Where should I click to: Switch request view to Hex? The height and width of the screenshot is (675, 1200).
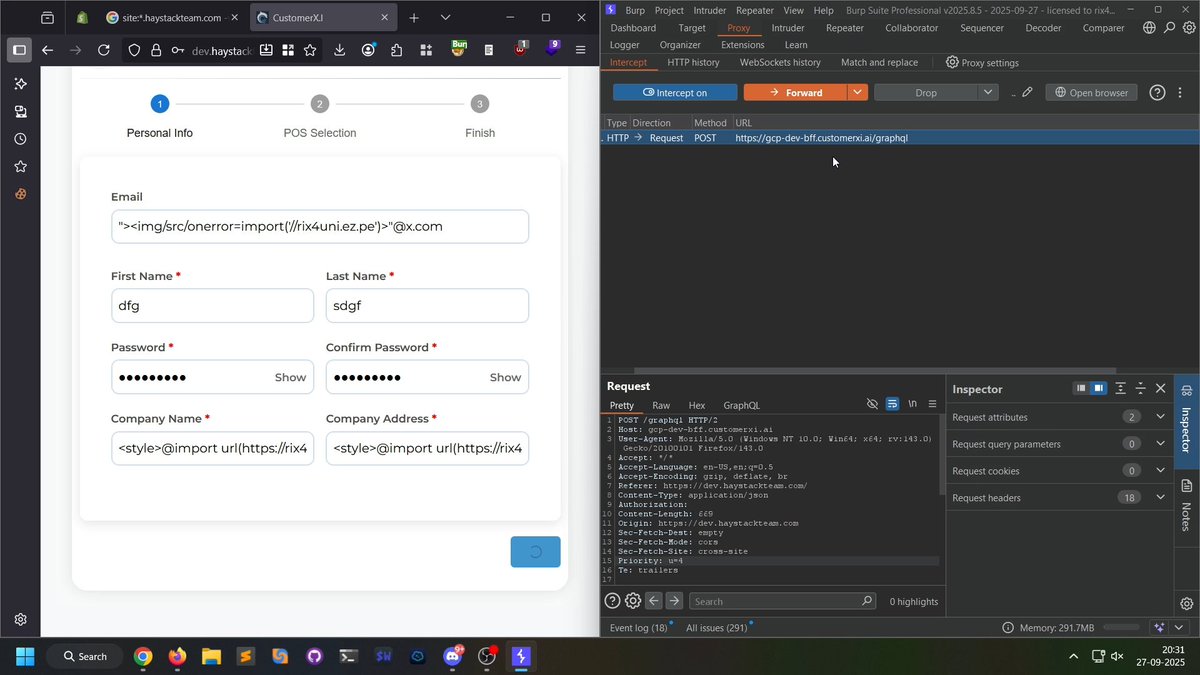coord(697,405)
